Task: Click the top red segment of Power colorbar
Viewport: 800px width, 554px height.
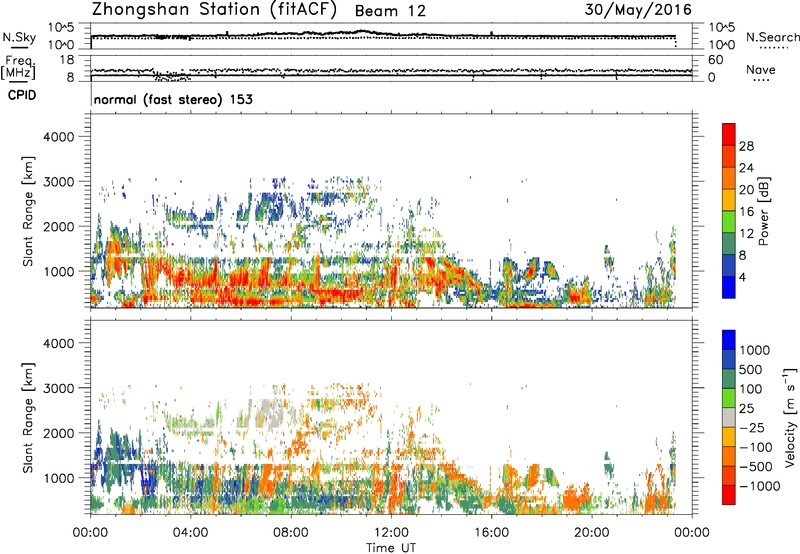Action: tap(729, 134)
